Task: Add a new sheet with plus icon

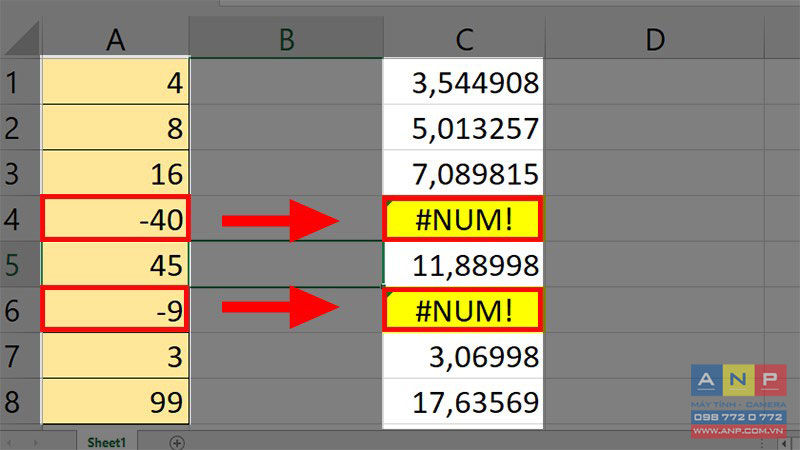Action: [x=177, y=443]
